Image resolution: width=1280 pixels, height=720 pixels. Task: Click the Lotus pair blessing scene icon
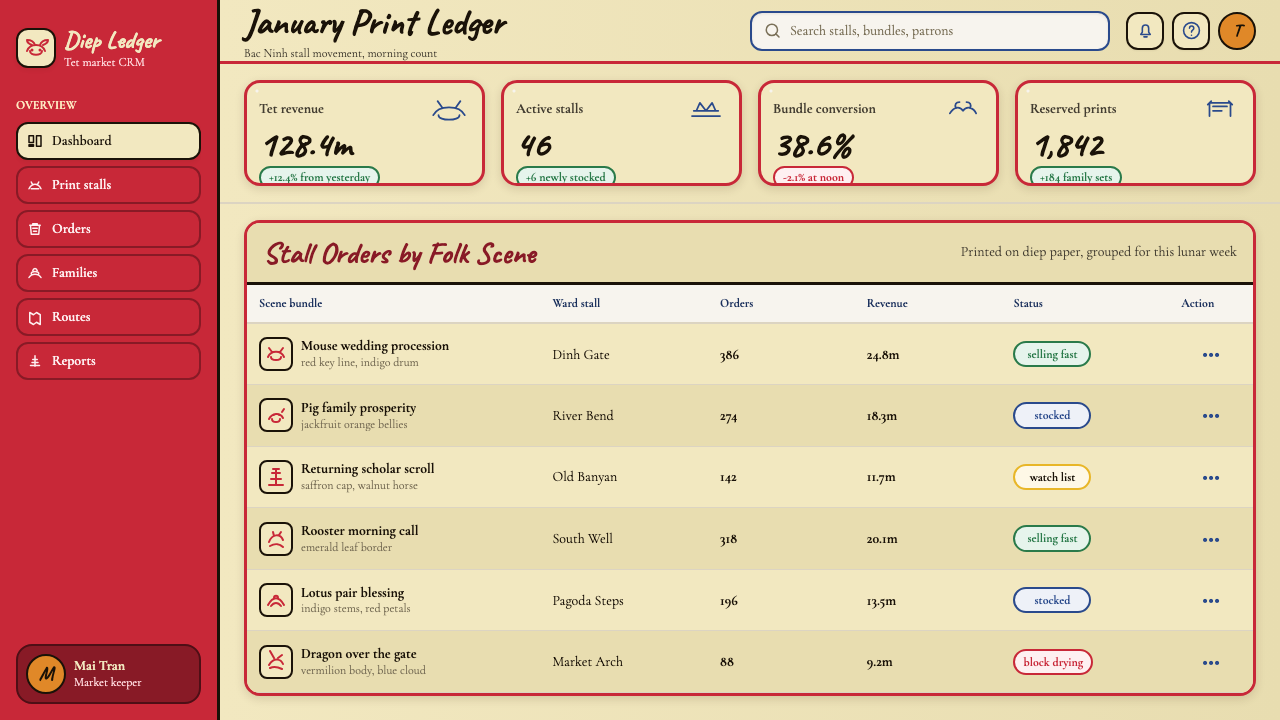(276, 600)
